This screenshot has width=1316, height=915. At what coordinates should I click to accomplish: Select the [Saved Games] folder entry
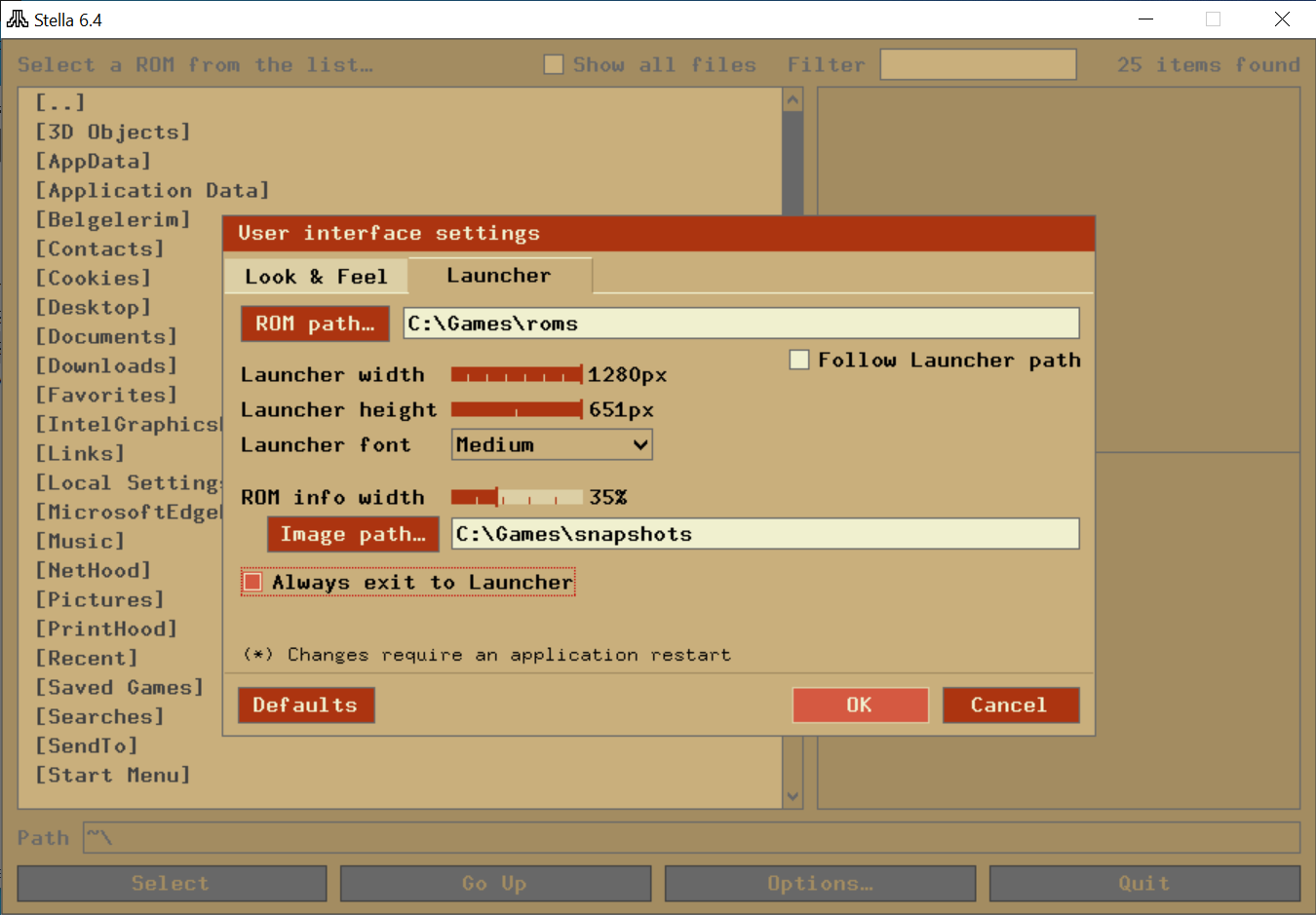coord(120,687)
